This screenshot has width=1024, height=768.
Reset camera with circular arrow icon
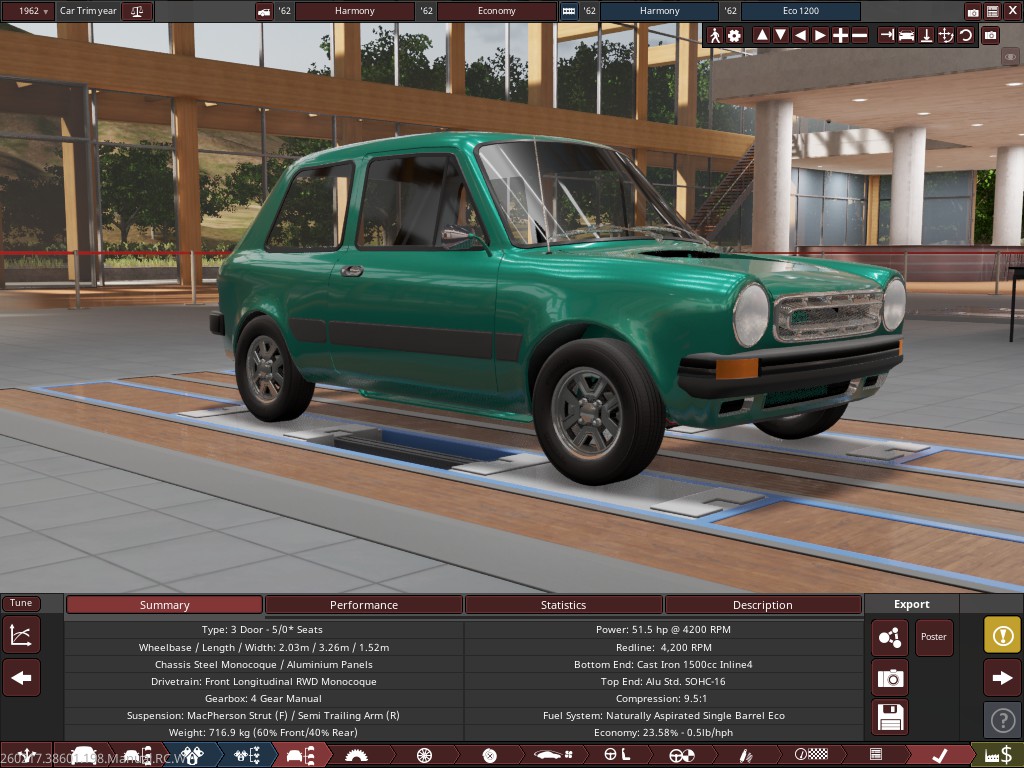coord(965,35)
